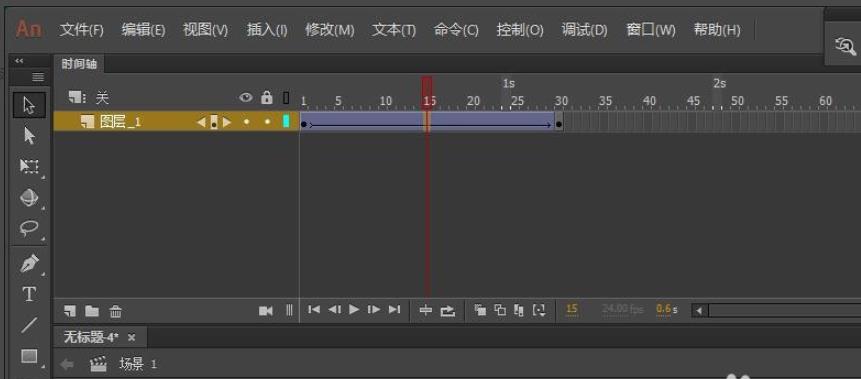Select the Selection (black arrow) tool
Image resolution: width=861 pixels, height=379 pixels.
pos(29,105)
